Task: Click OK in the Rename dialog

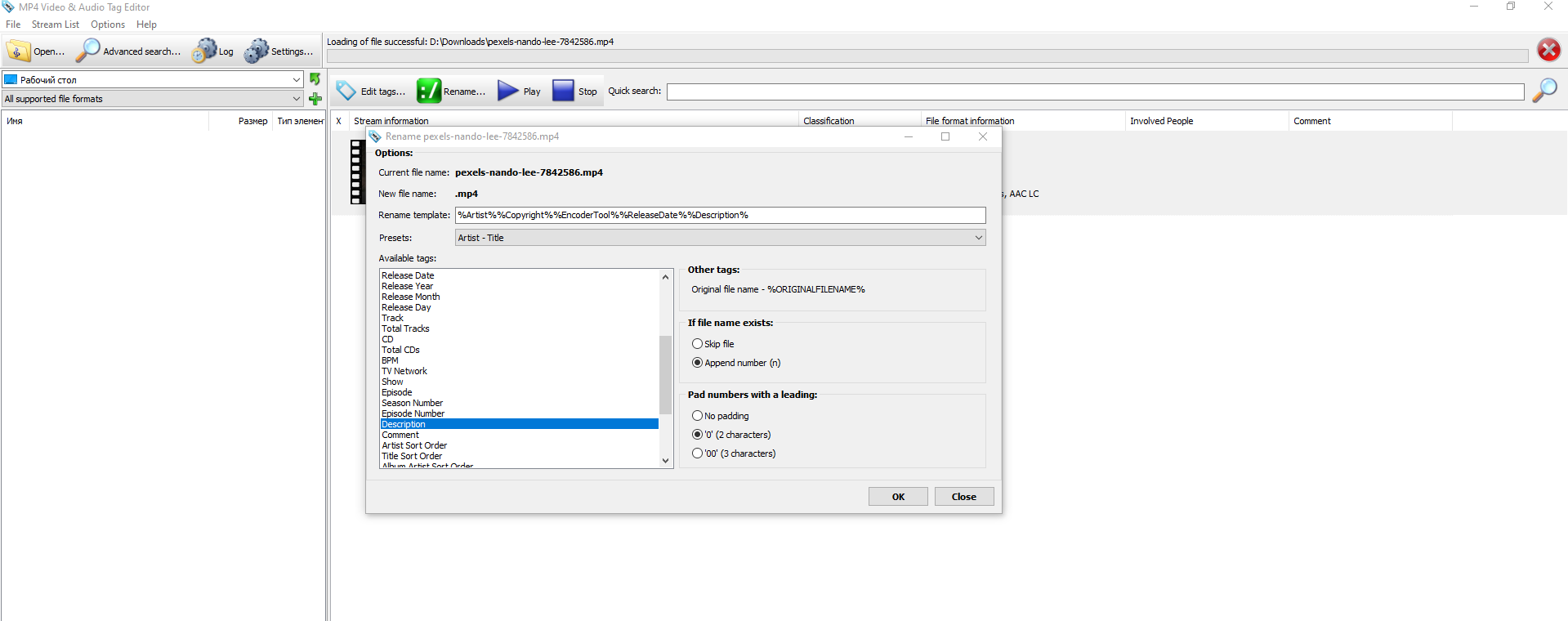Action: point(898,497)
